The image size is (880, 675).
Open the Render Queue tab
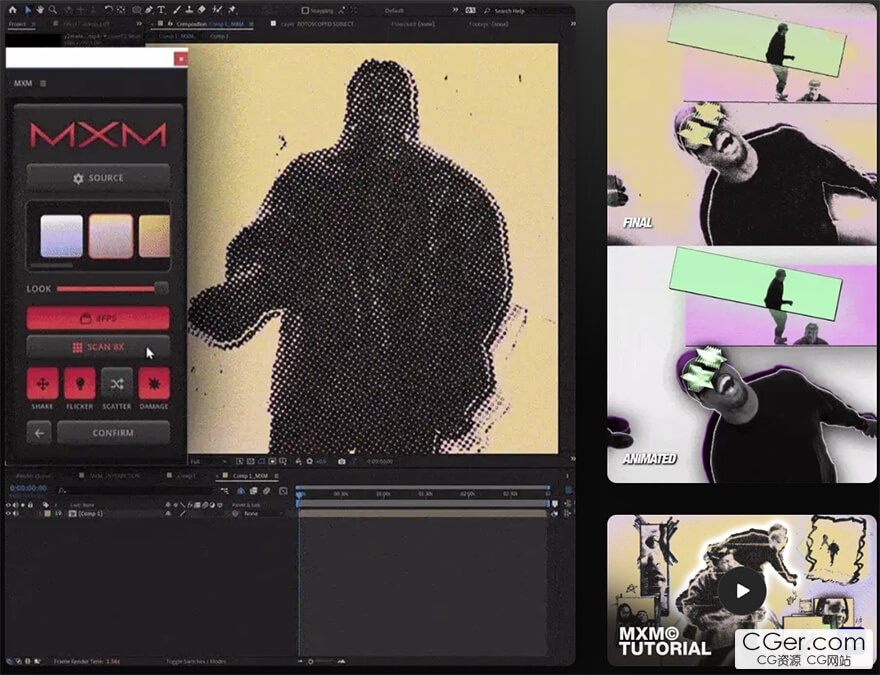point(34,476)
